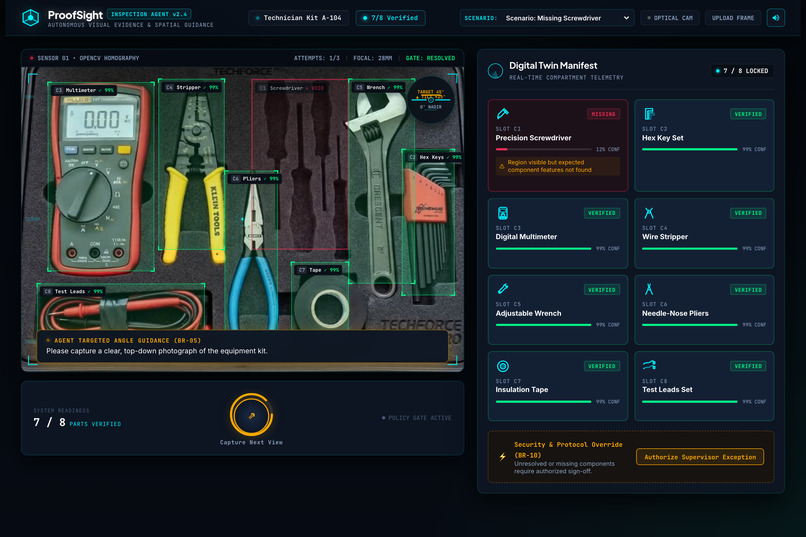Click the Optical Cam button
Viewport: 806px width, 537px height.
coord(669,18)
